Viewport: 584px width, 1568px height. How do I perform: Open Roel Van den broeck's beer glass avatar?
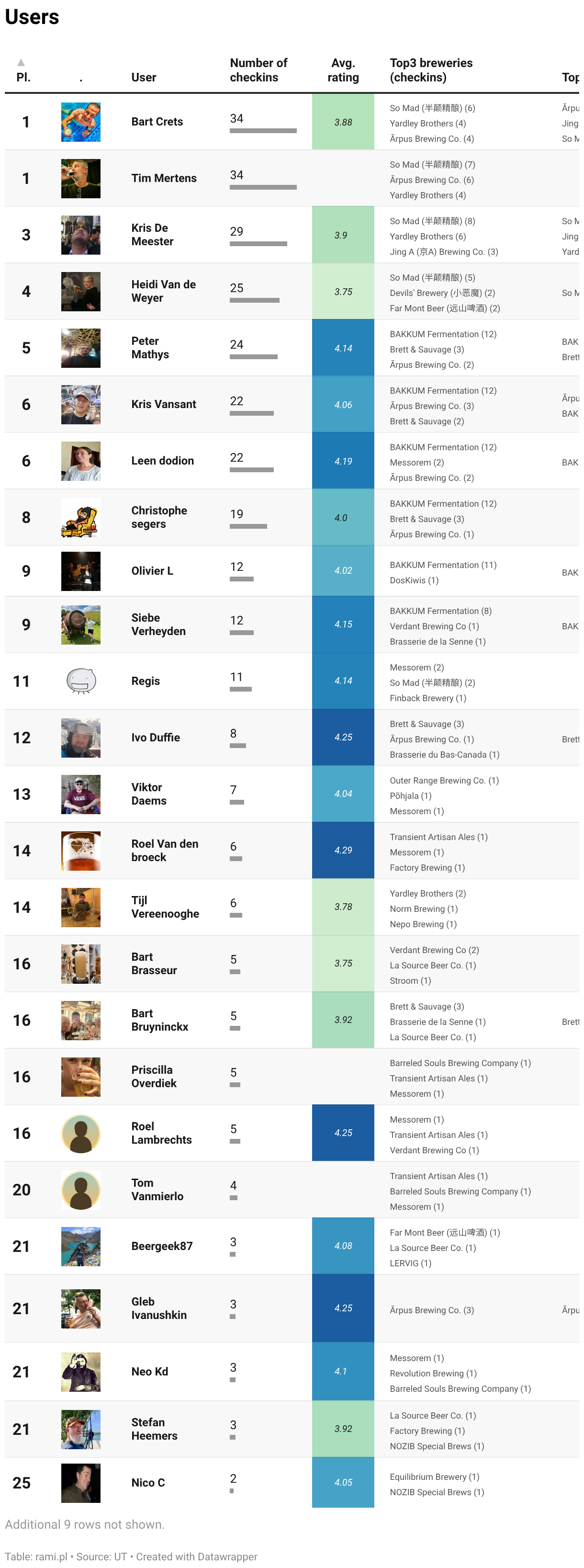click(81, 851)
